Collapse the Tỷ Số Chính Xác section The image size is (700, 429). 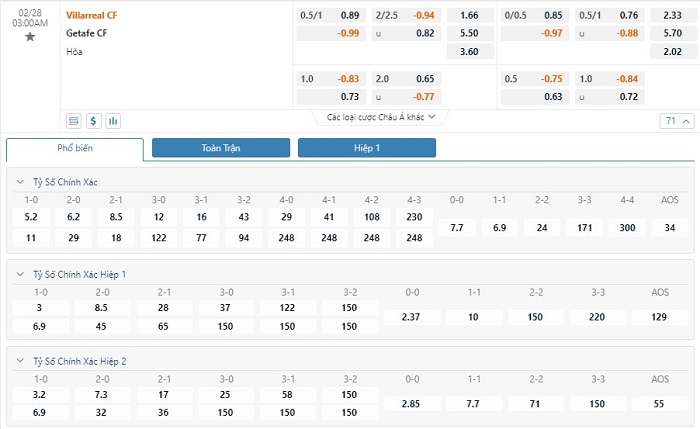coord(22,182)
